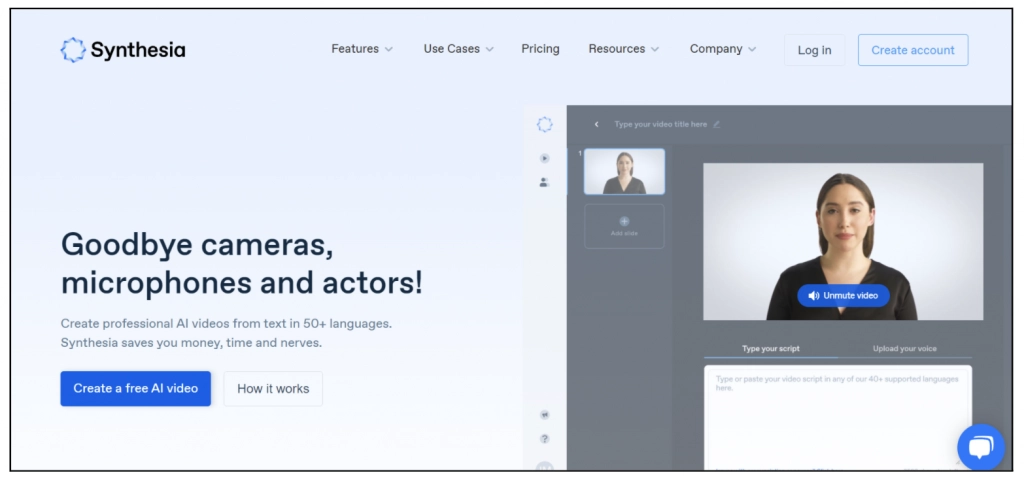The image size is (1024, 477).
Task: Unmute the demo video
Action: coord(843,296)
